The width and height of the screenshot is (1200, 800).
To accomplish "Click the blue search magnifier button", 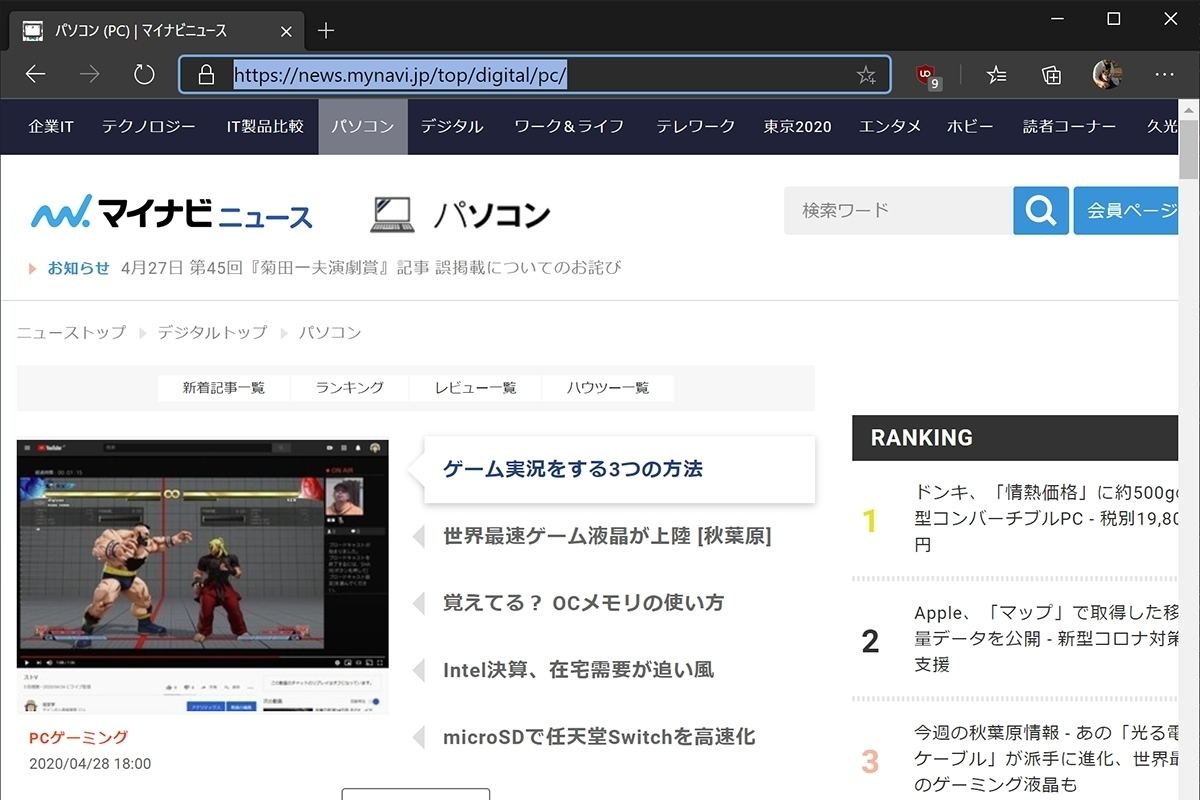I will click(1041, 210).
